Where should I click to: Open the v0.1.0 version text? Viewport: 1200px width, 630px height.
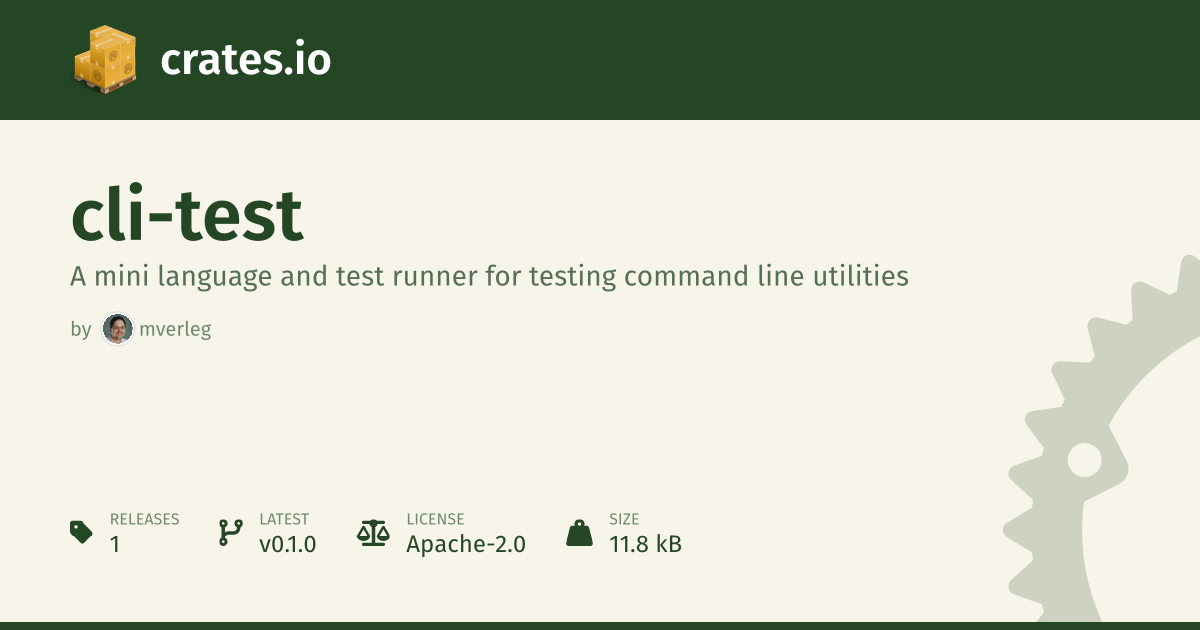pos(288,544)
